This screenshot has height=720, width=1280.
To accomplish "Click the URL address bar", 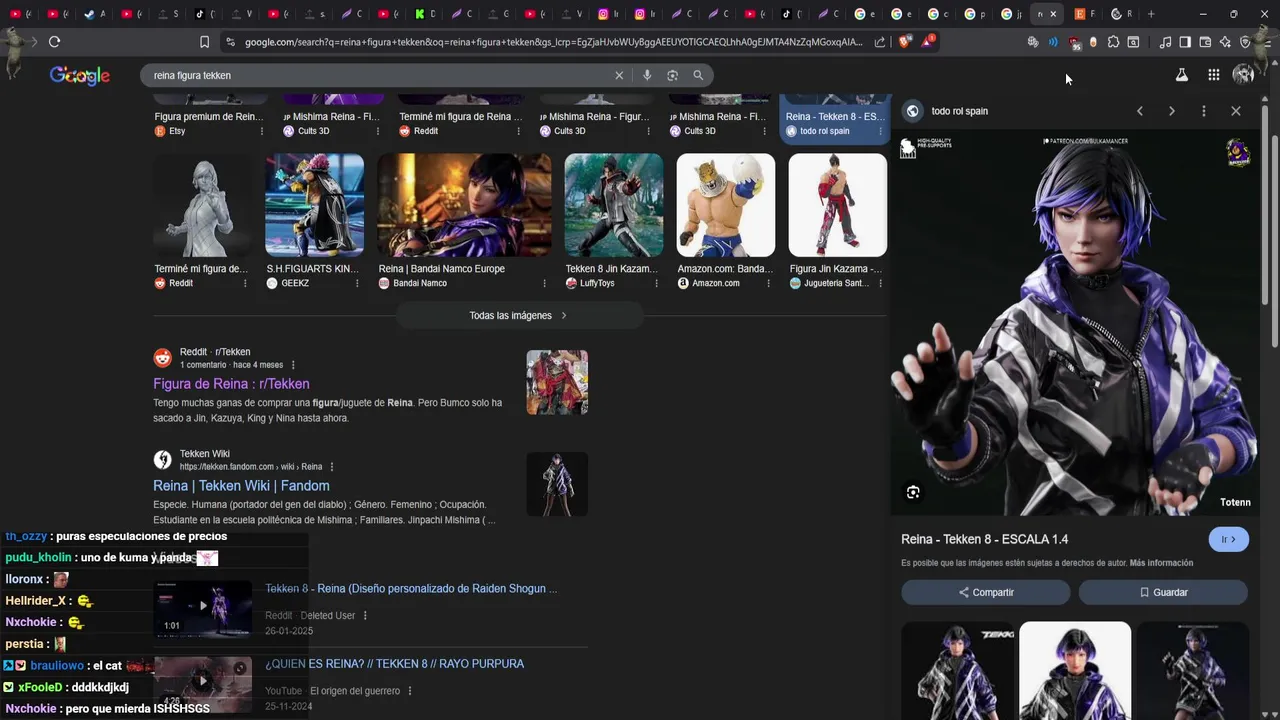I will (553, 42).
